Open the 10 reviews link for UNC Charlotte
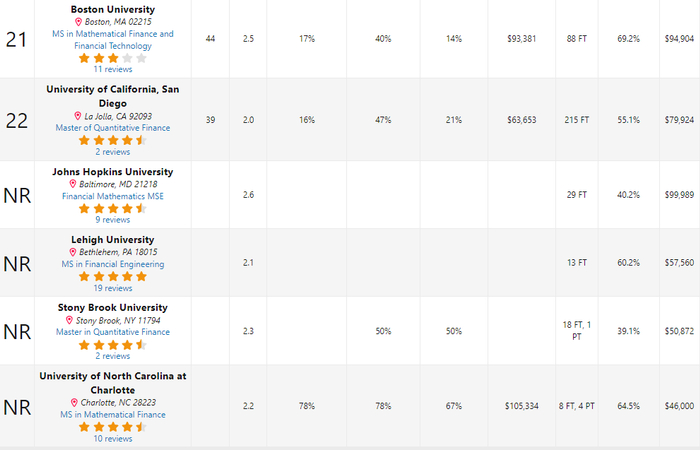Image resolution: width=700 pixels, height=450 pixels. click(112, 438)
